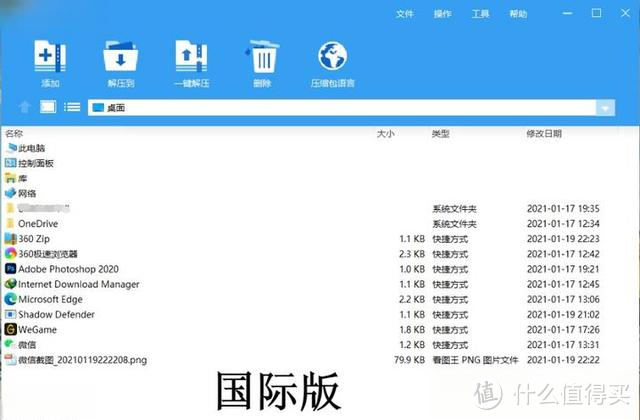Image resolution: width=640 pixels, height=420 pixels.
Task: Select the 360极速浏览器 shortcut icon
Action: [x=11, y=253]
